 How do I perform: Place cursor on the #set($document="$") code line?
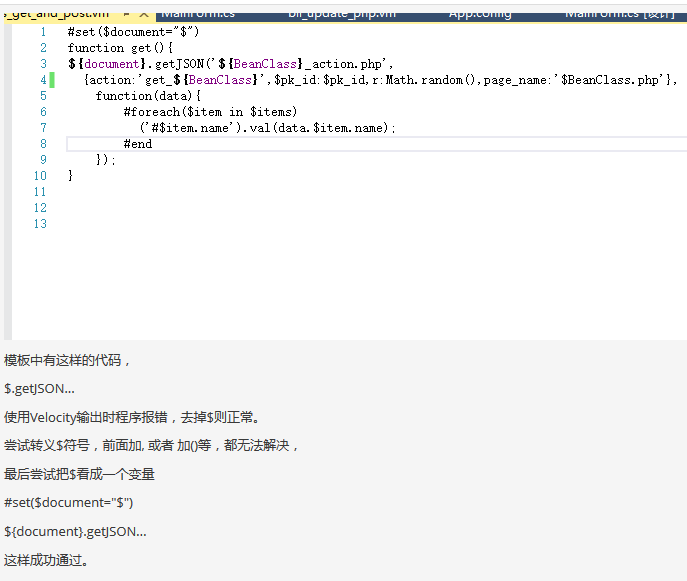point(133,32)
